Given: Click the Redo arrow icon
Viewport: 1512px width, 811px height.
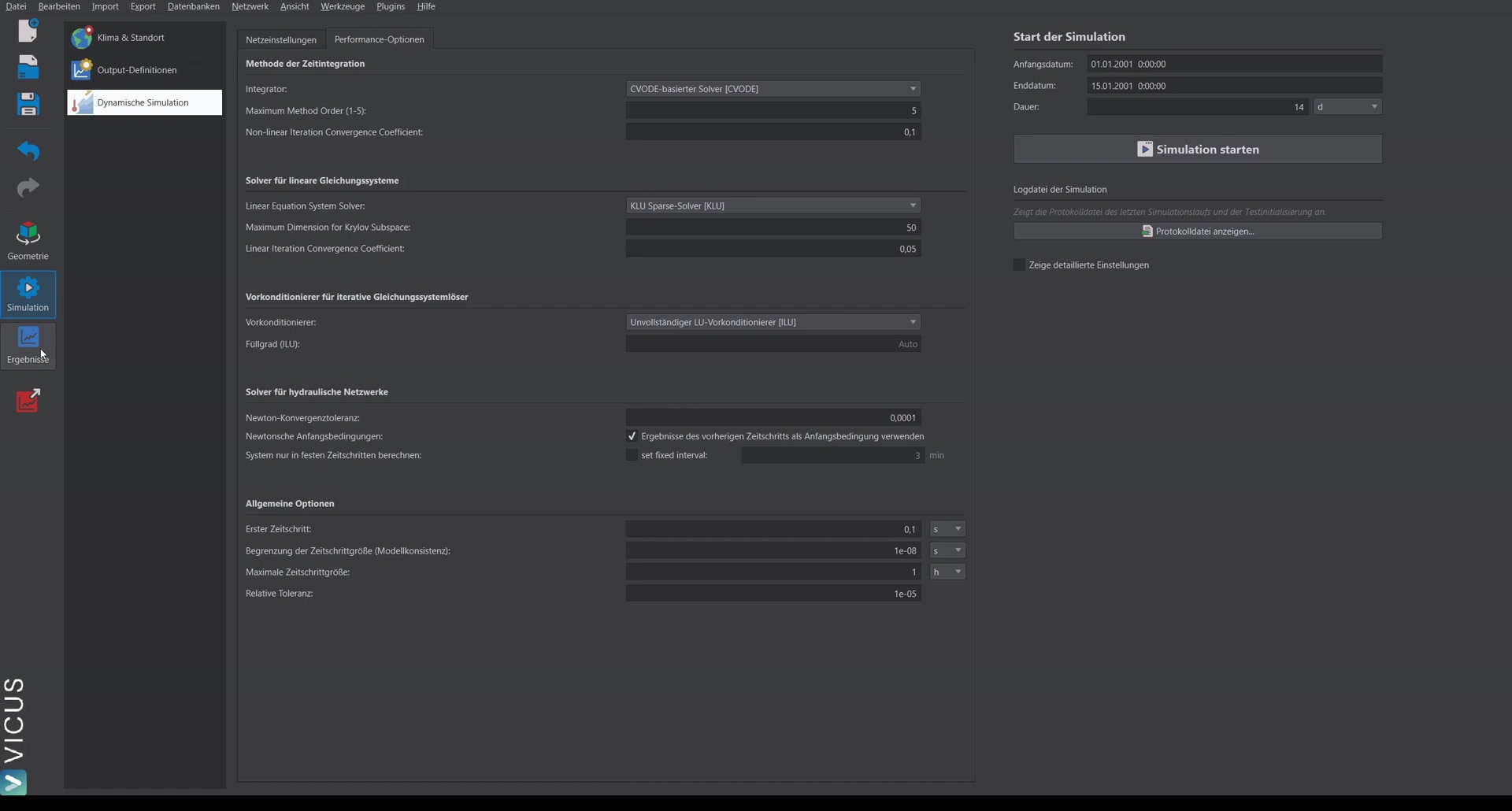Looking at the screenshot, I should (28, 187).
